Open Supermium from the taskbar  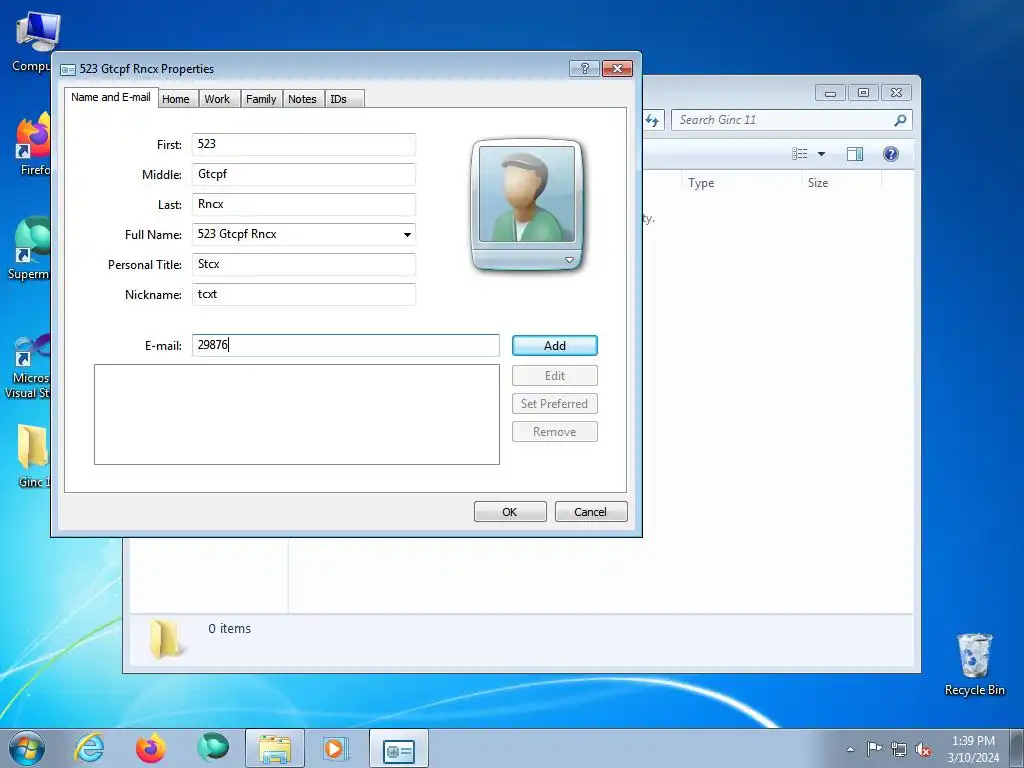(x=213, y=748)
